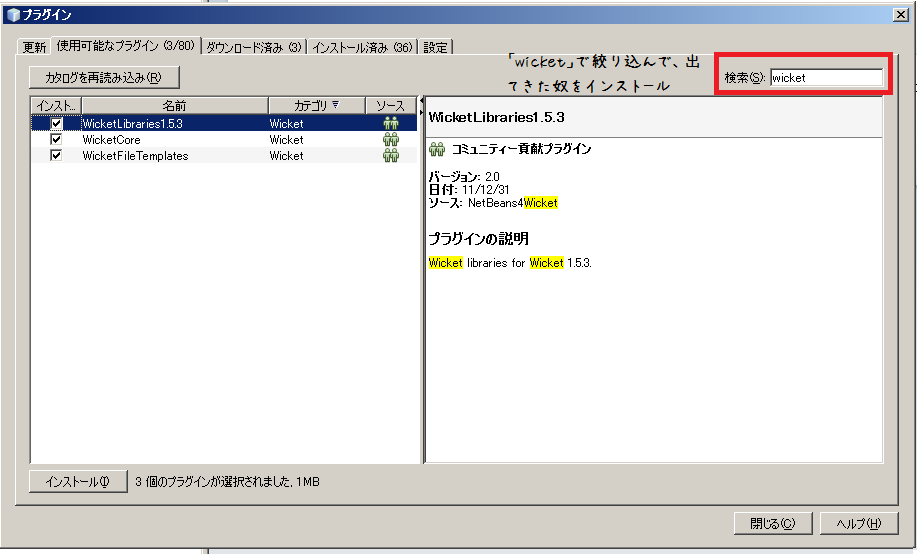This screenshot has height=554, width=917.
Task: Collapse the detail pane with splitter arrow
Action: click(422, 112)
